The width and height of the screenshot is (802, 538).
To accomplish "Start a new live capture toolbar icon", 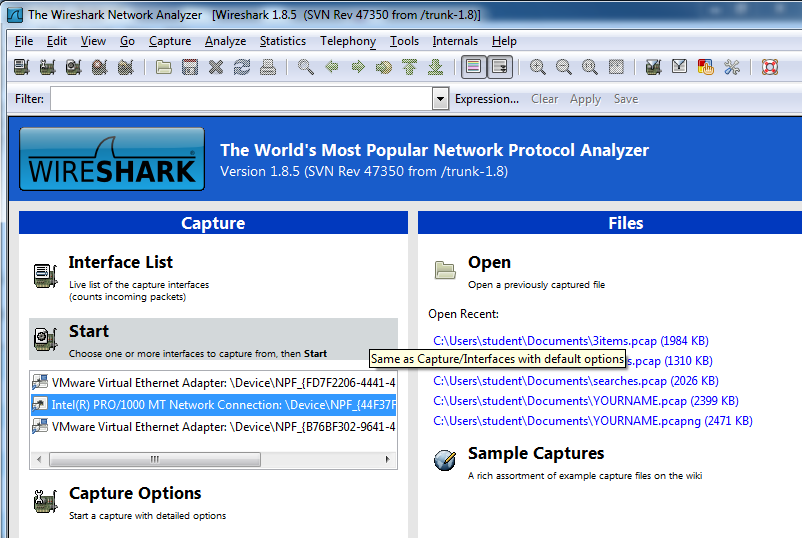I will [74, 67].
